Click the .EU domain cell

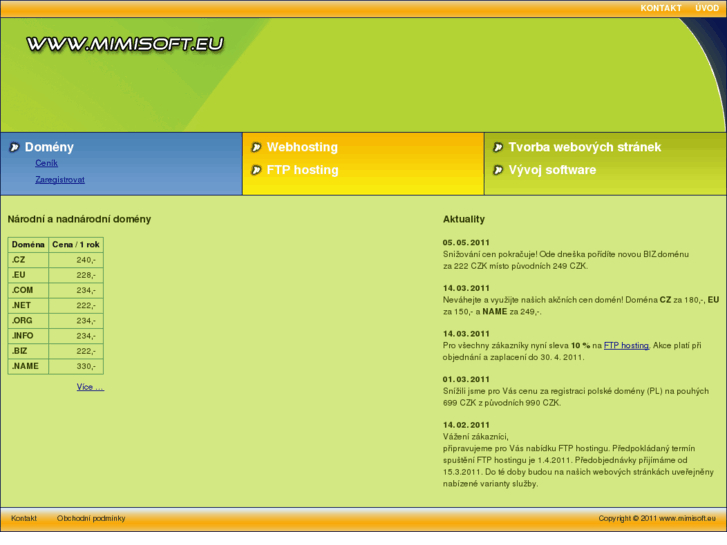click(x=28, y=275)
